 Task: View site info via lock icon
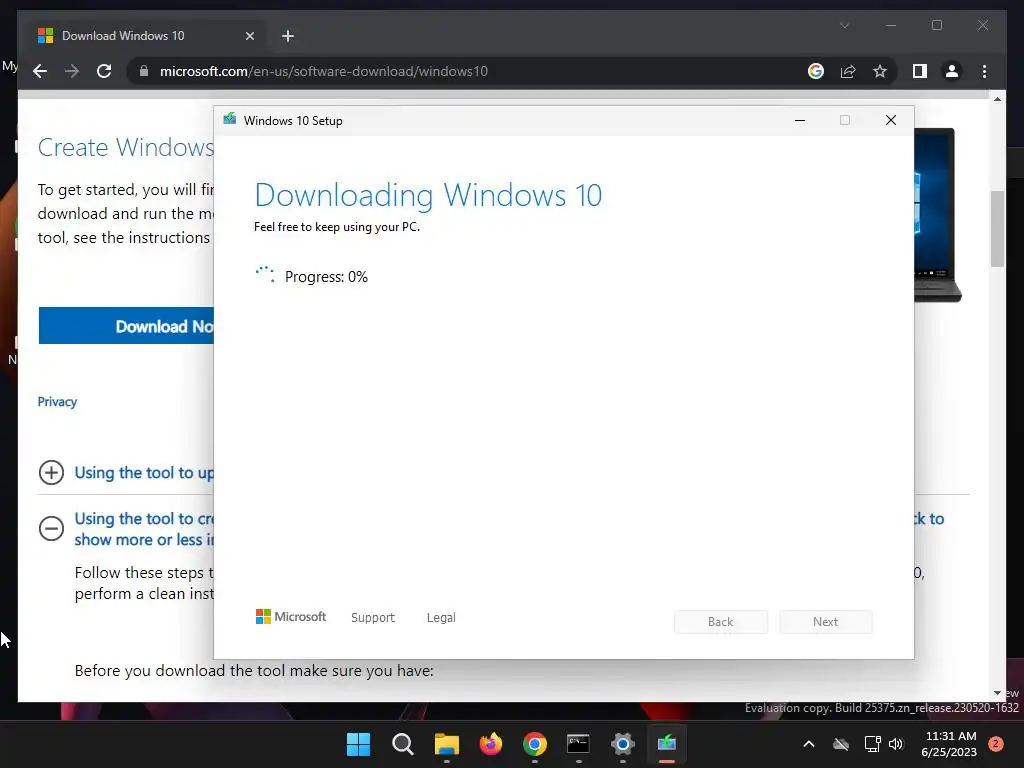point(144,71)
